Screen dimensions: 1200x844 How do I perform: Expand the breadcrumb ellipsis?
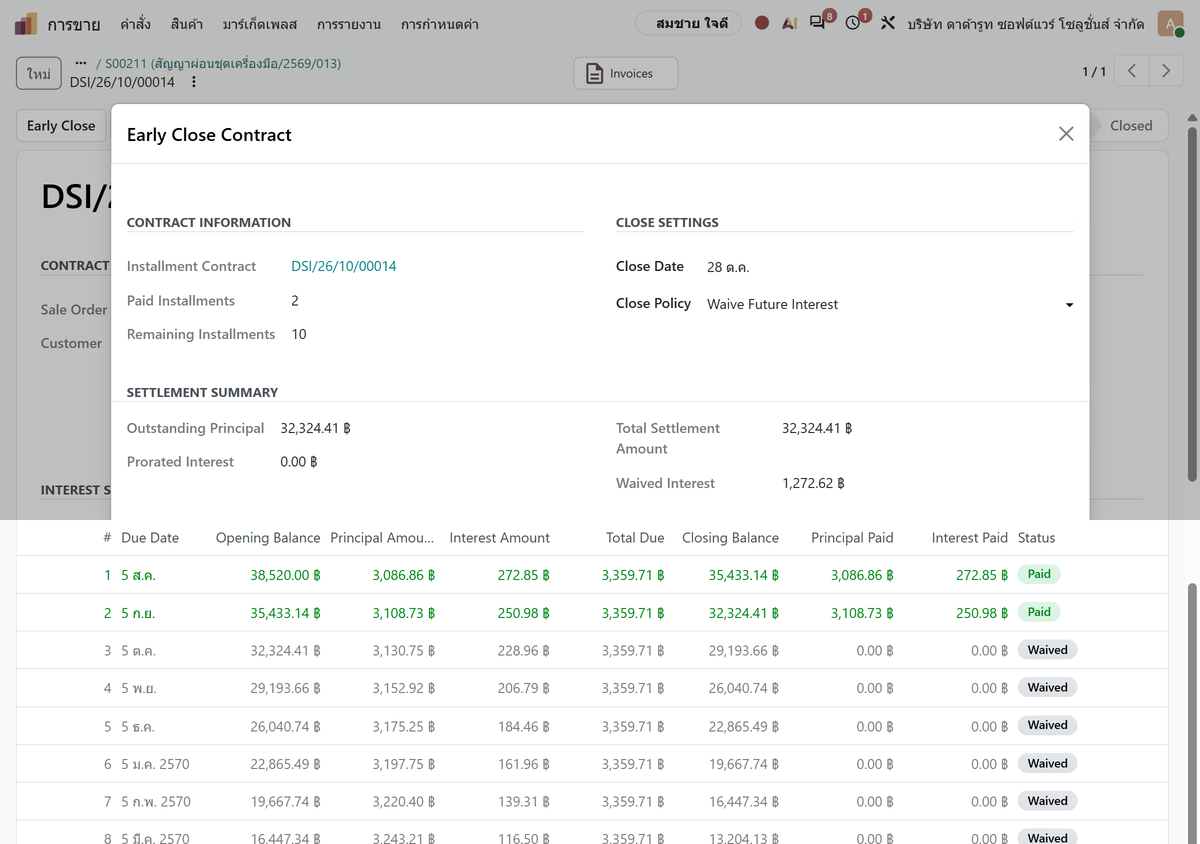point(81,63)
